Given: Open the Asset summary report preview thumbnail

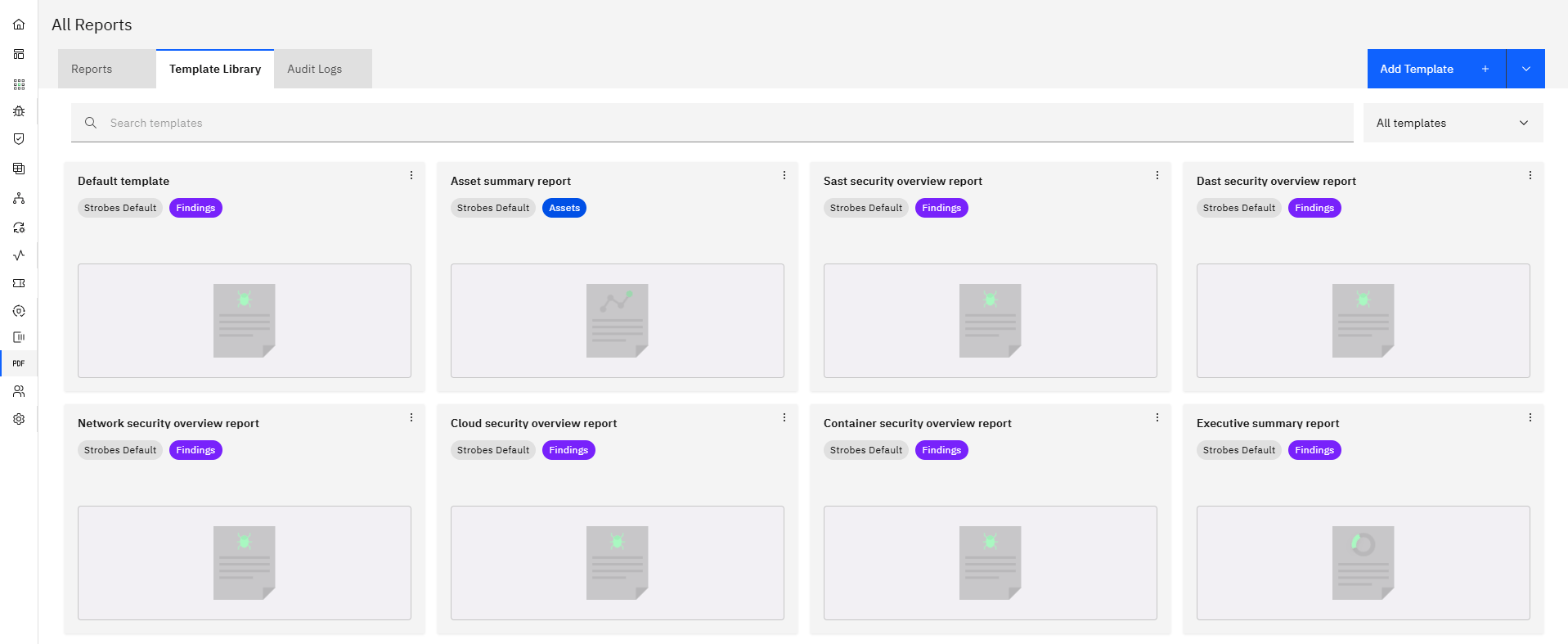Looking at the screenshot, I should pyautogui.click(x=618, y=321).
